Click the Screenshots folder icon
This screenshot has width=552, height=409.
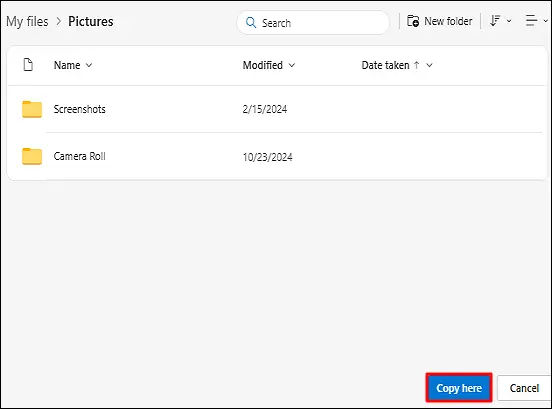click(32, 109)
